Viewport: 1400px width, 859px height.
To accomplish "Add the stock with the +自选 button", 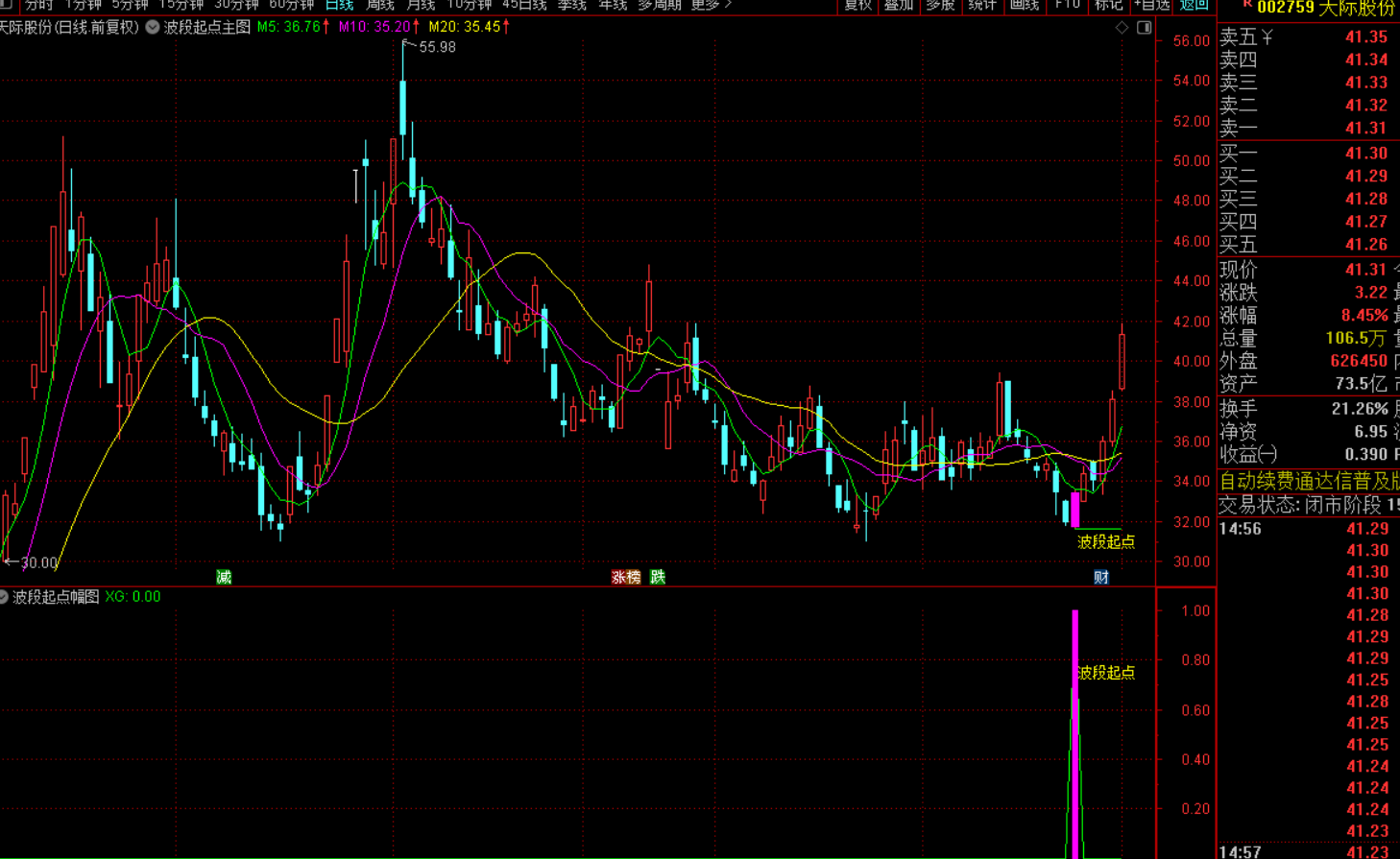I will click(x=1151, y=5).
